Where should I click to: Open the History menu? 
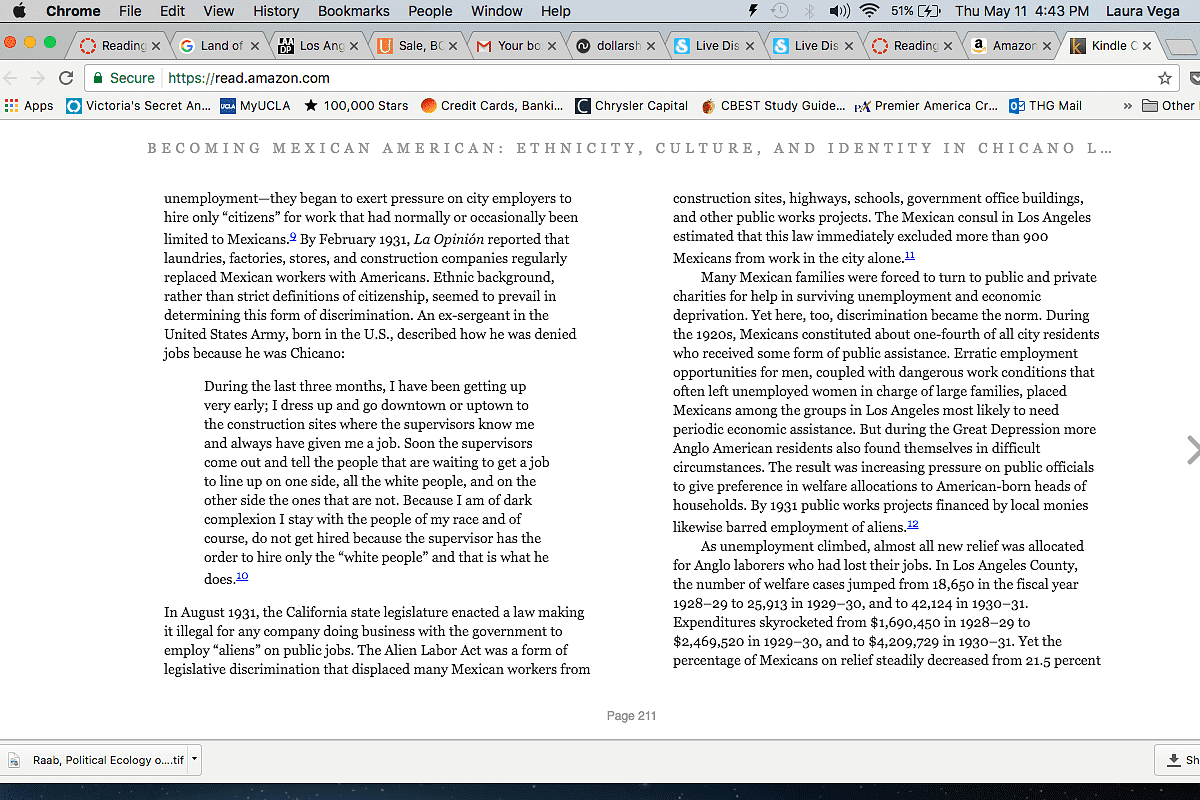pos(276,11)
